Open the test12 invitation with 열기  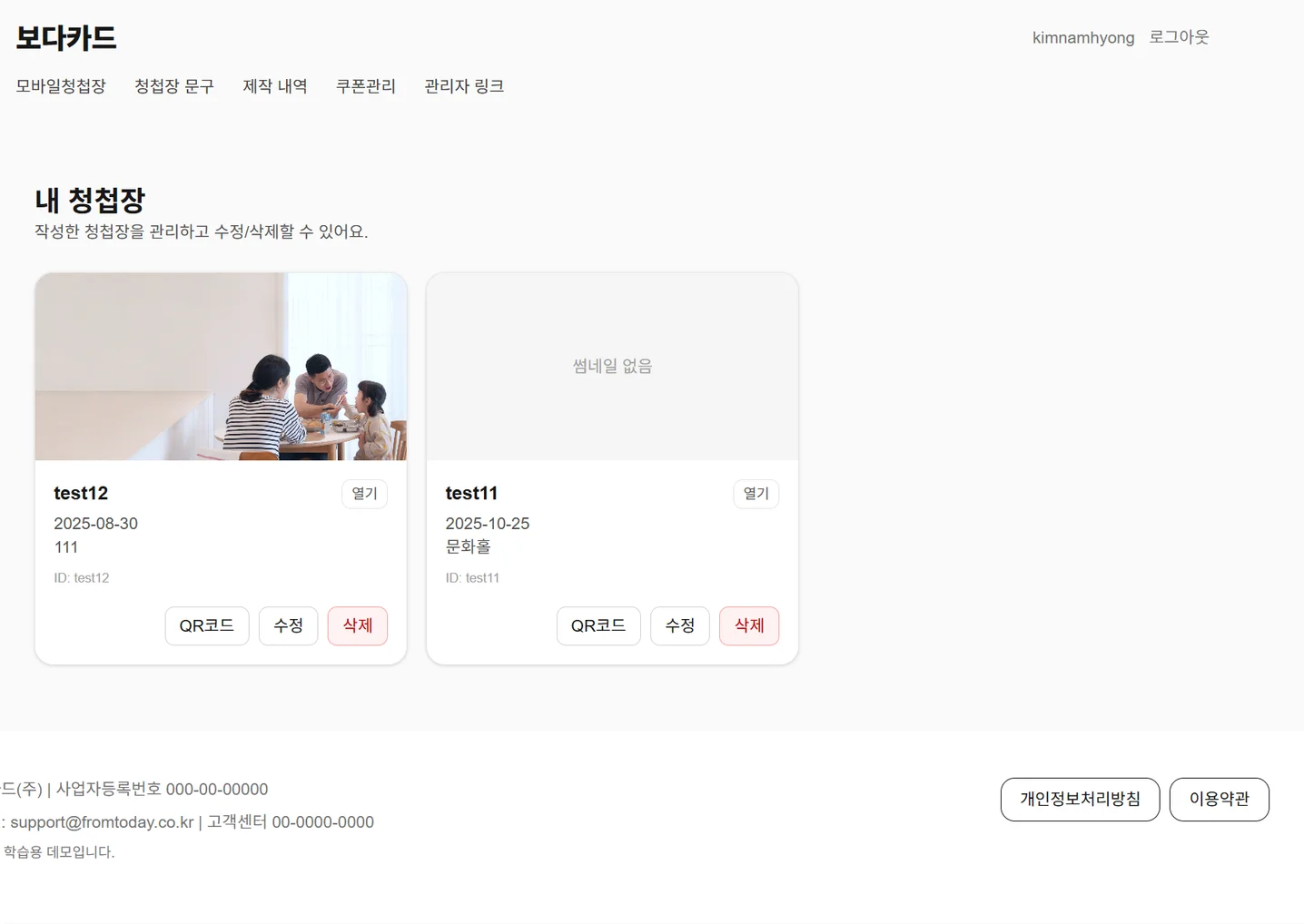pos(364,494)
